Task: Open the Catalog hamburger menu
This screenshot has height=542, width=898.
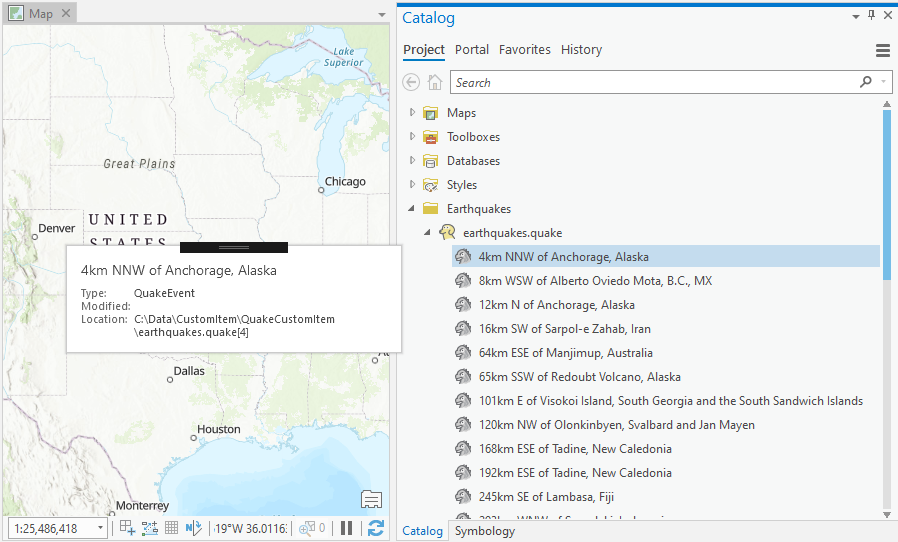Action: tap(883, 50)
